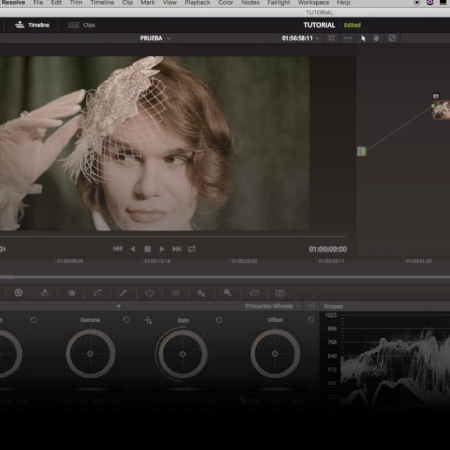Open the Motion Effects palette

point(71,293)
